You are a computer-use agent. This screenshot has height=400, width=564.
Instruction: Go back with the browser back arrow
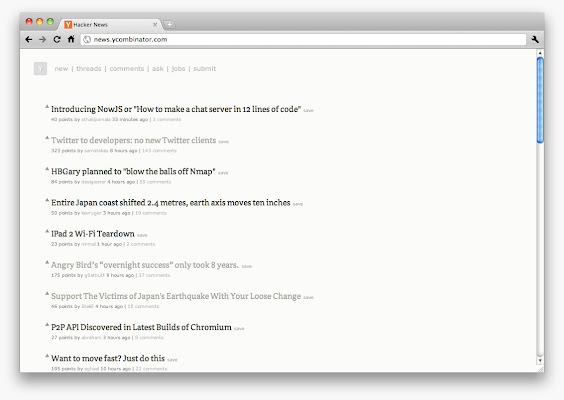29,40
